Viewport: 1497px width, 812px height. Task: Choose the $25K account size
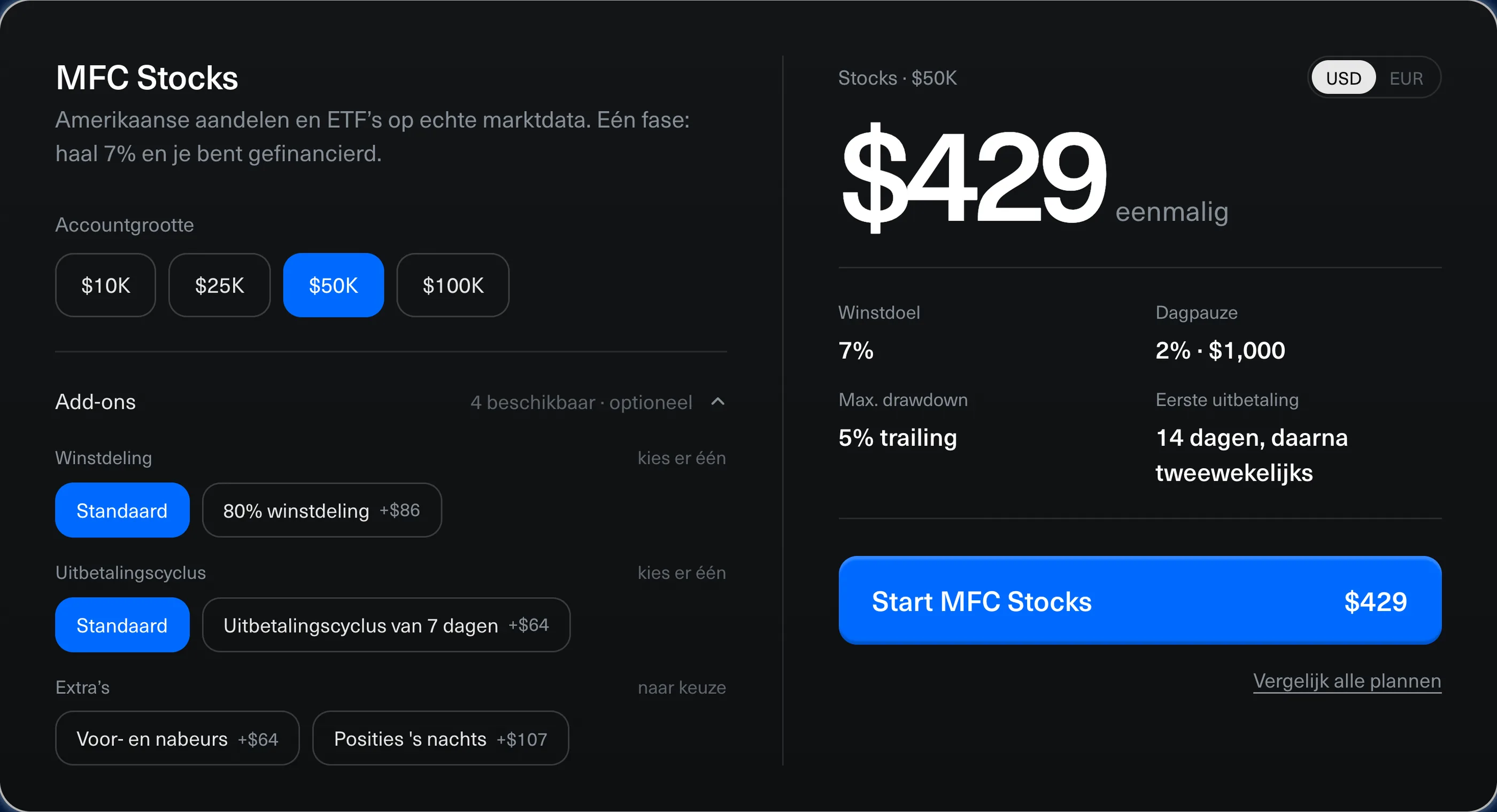click(x=220, y=285)
